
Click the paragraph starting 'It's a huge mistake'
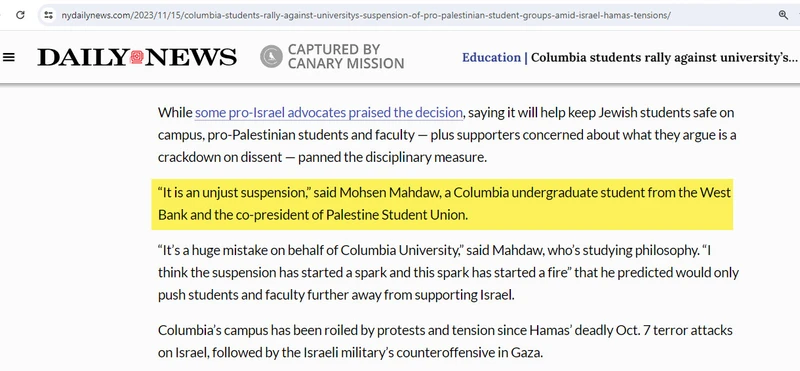448,273
